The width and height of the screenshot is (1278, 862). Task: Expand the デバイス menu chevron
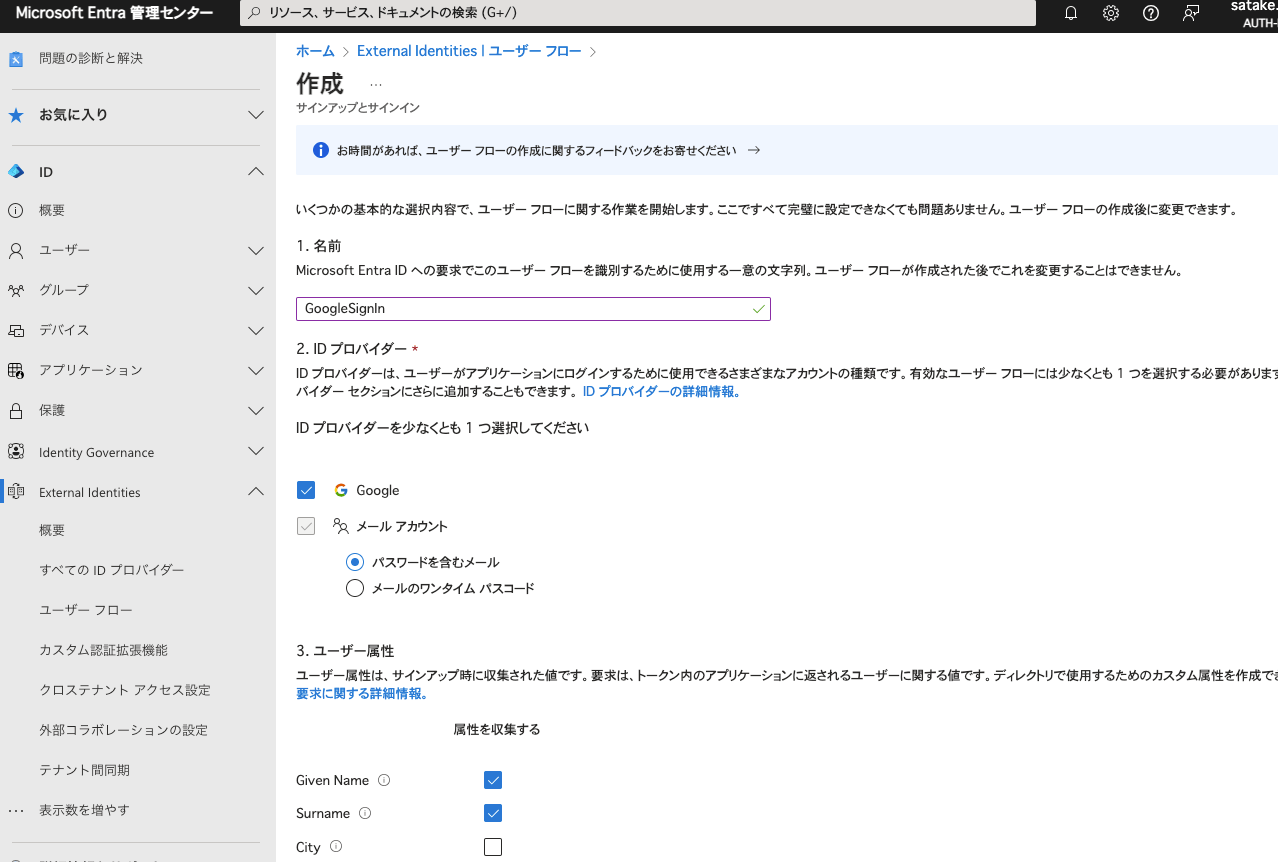pos(256,330)
